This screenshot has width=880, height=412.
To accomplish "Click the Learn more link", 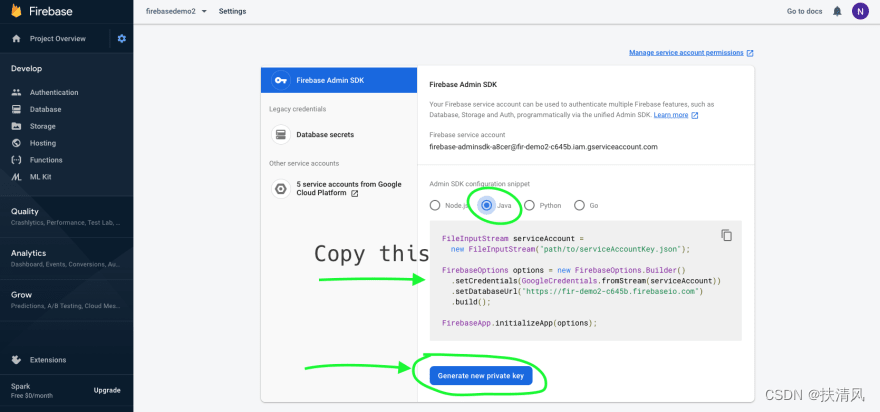I will (x=671, y=115).
